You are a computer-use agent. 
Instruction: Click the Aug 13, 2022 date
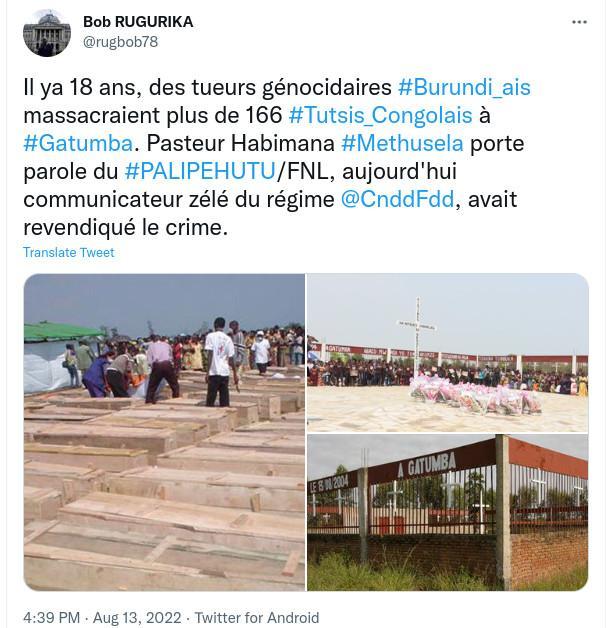pyautogui.click(x=137, y=617)
